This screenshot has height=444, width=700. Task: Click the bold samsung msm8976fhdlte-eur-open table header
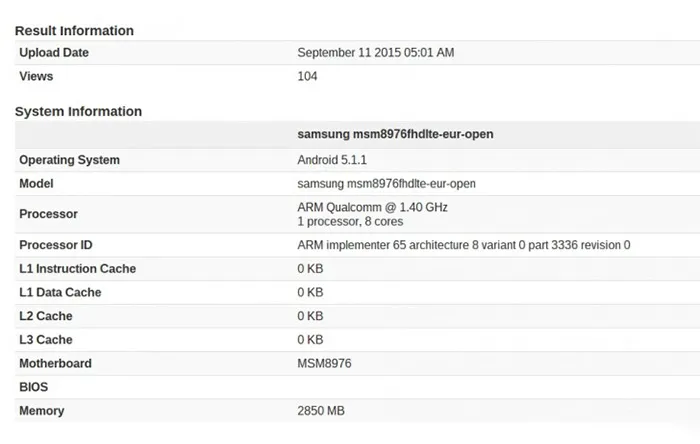pyautogui.click(x=395, y=134)
